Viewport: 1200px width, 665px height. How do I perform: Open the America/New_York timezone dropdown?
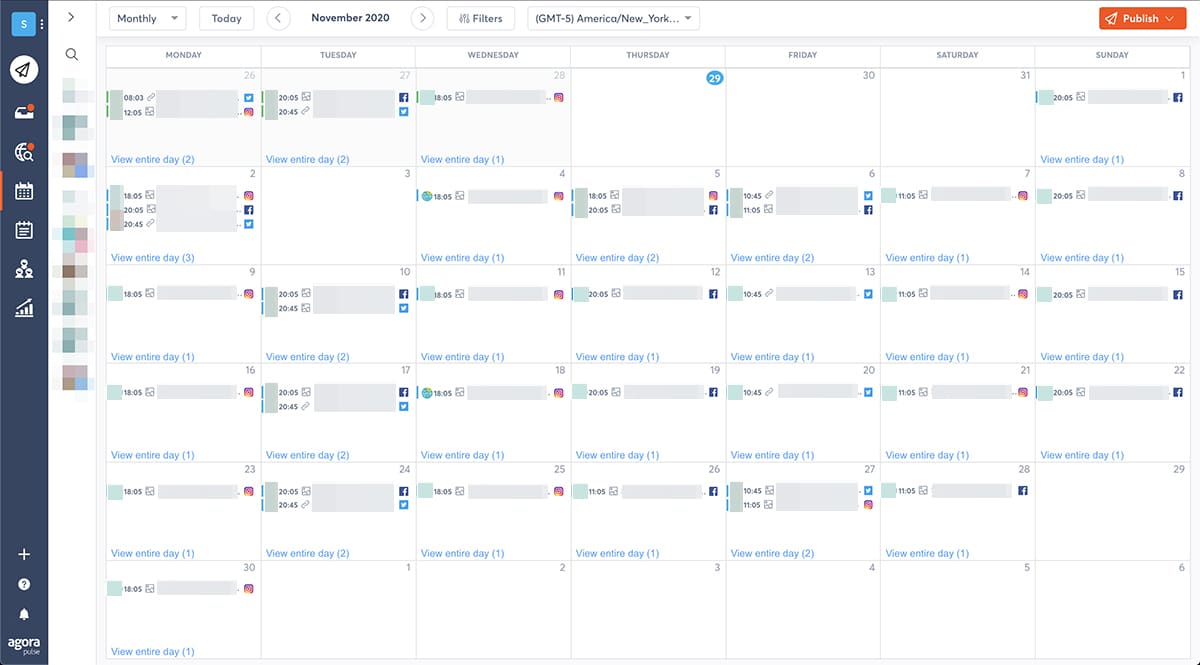point(613,18)
